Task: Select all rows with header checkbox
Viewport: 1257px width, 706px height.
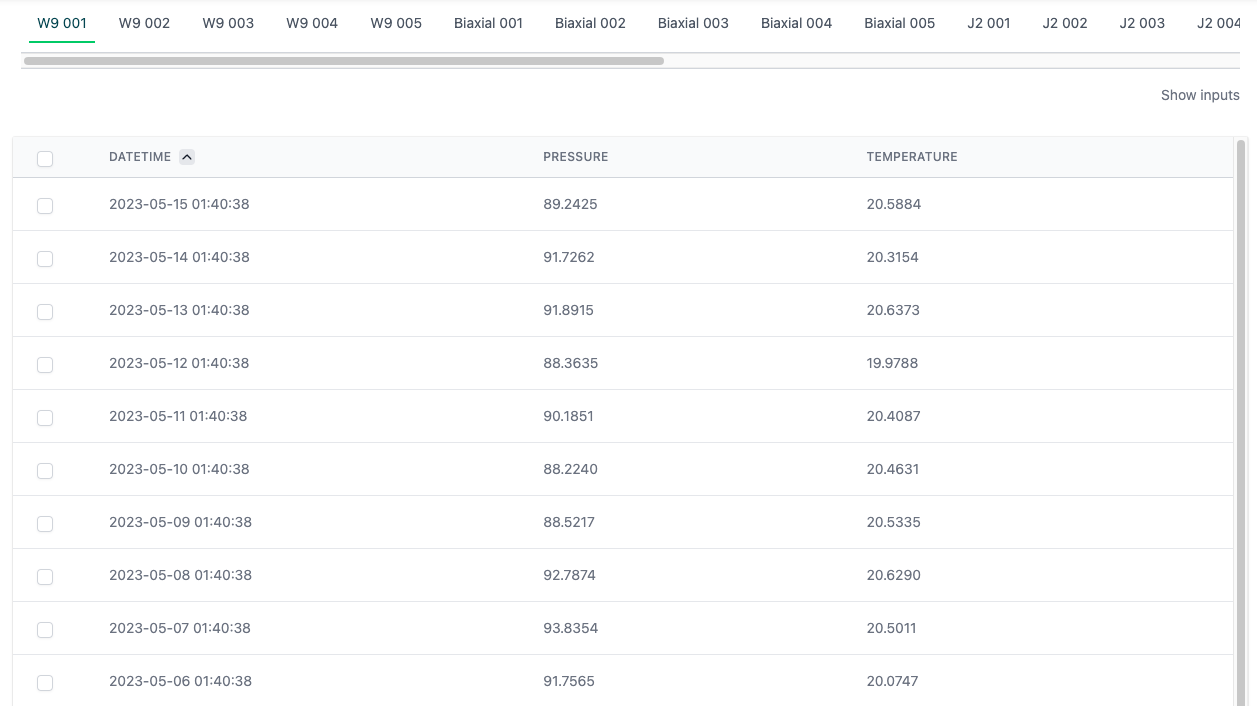Action: (45, 159)
